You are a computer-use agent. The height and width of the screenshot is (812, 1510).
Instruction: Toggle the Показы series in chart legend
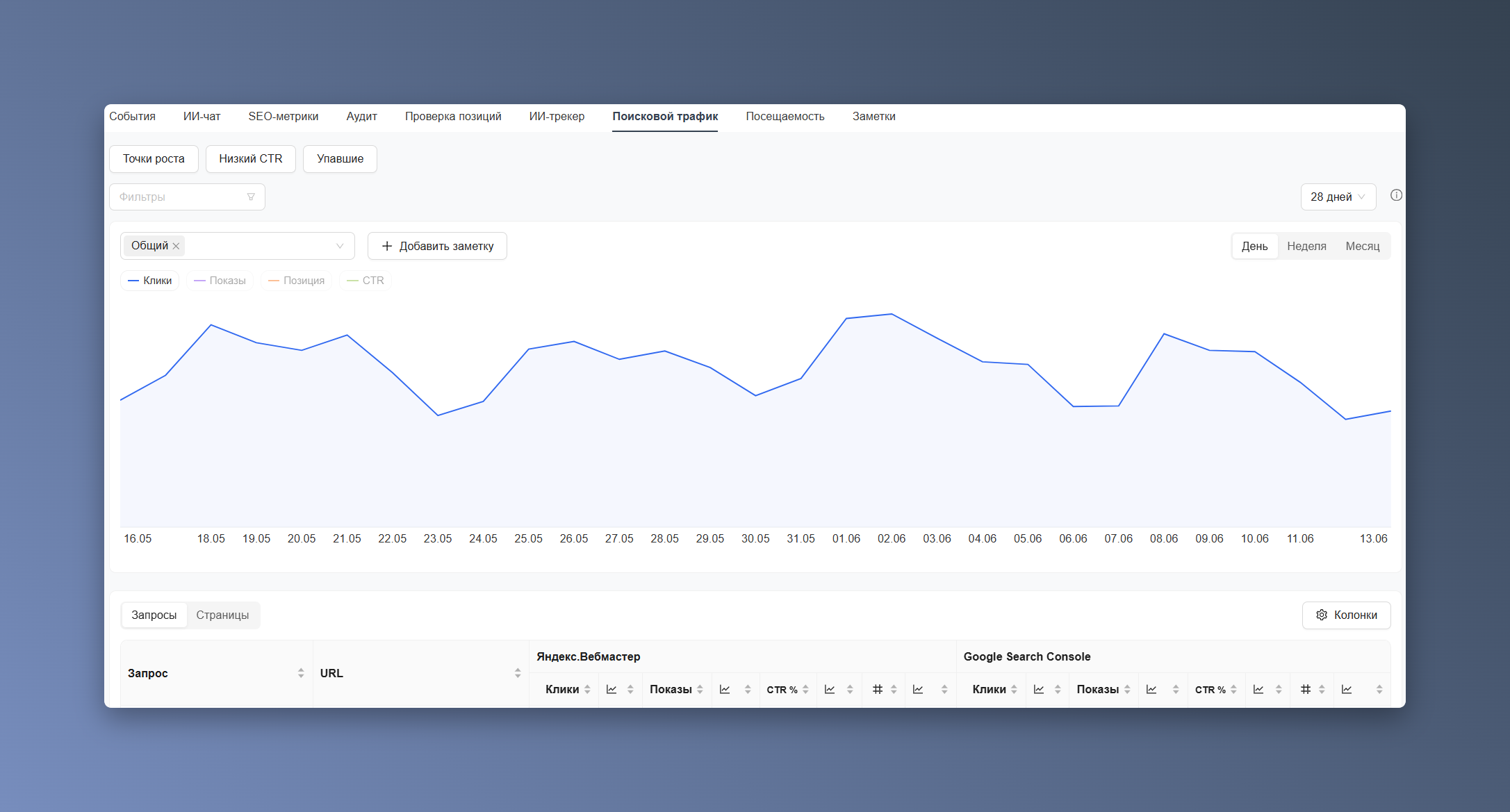click(x=220, y=281)
